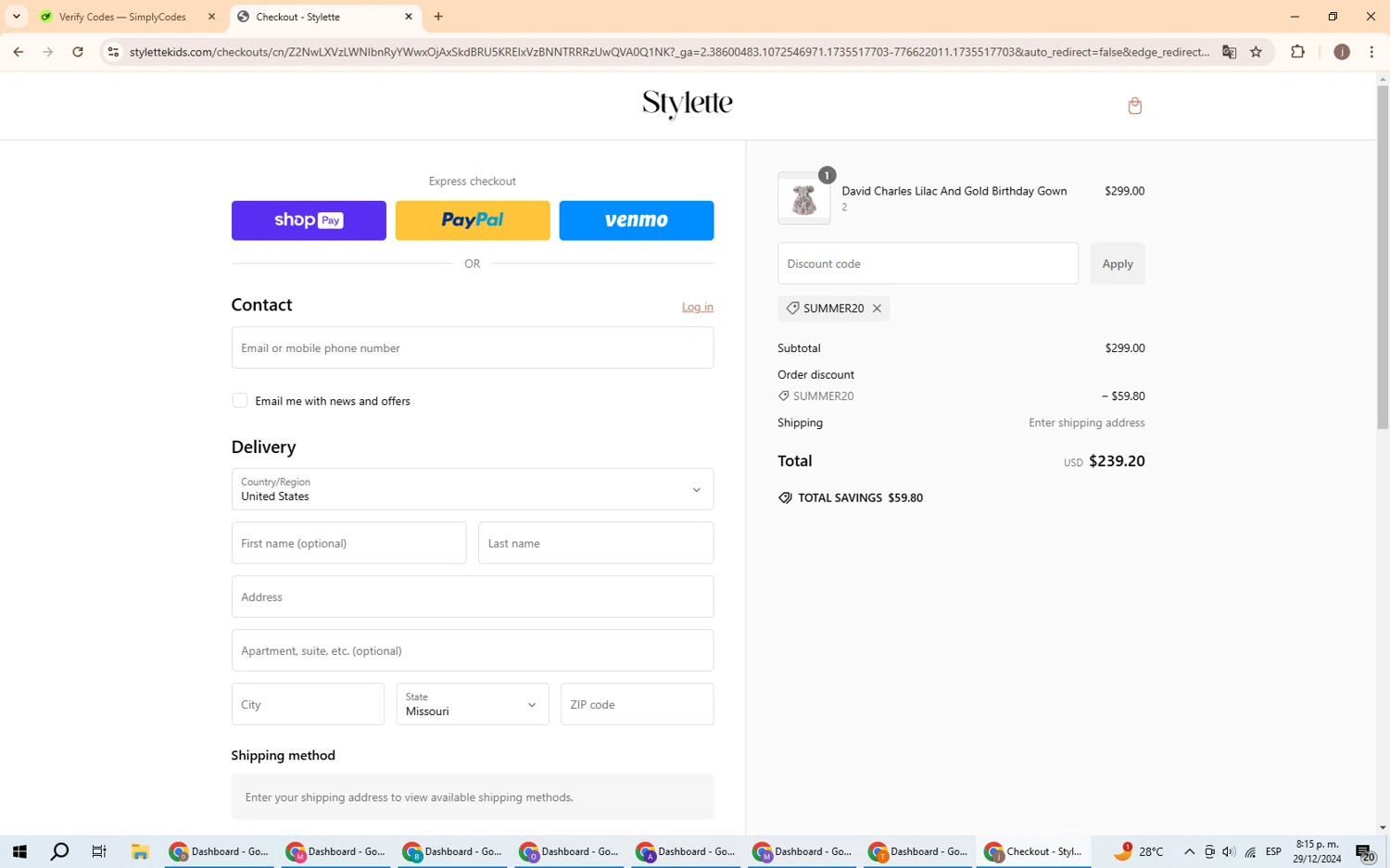This screenshot has width=1390, height=868.
Task: Open Chrome three-dot menu
Action: tap(1371, 52)
